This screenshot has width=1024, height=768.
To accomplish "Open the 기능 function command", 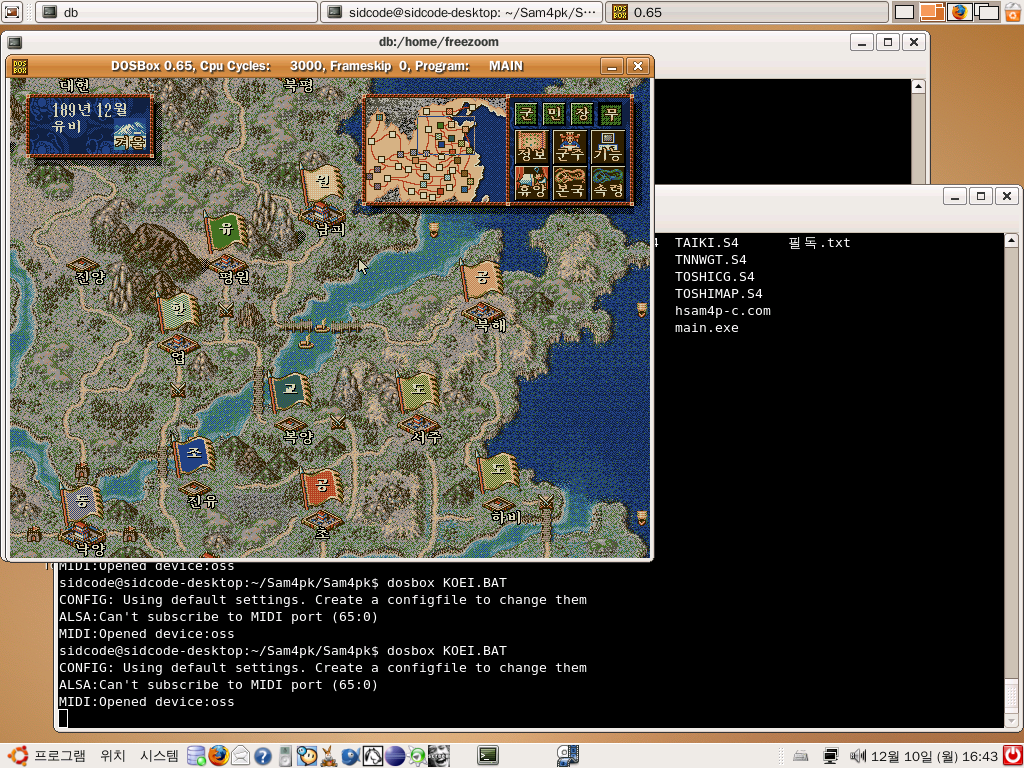I will (609, 147).
